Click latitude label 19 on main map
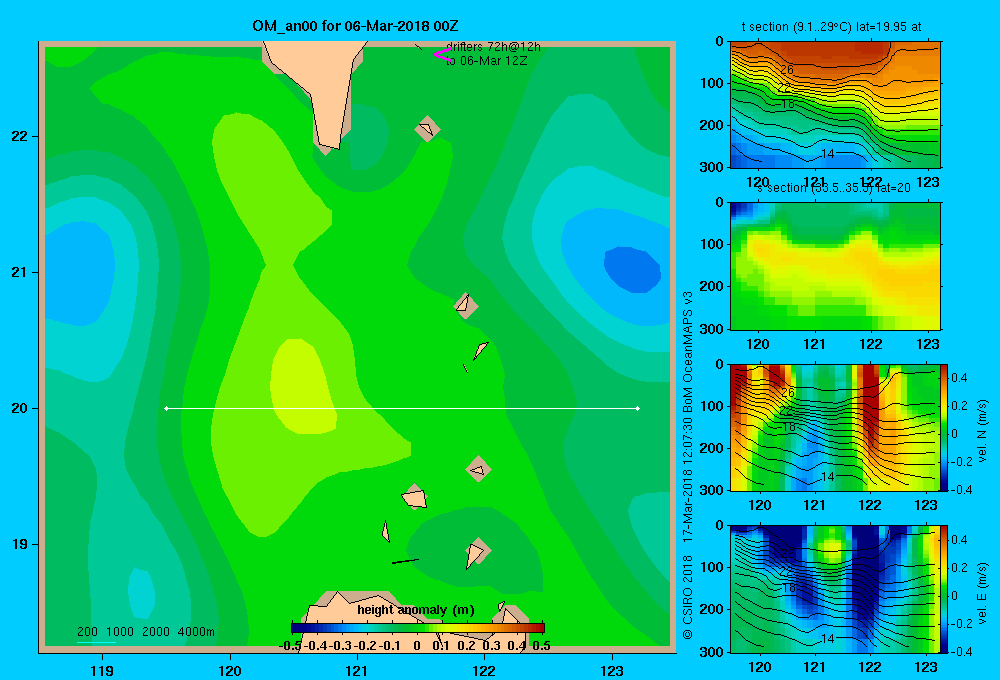1000x680 pixels. [x=20, y=544]
